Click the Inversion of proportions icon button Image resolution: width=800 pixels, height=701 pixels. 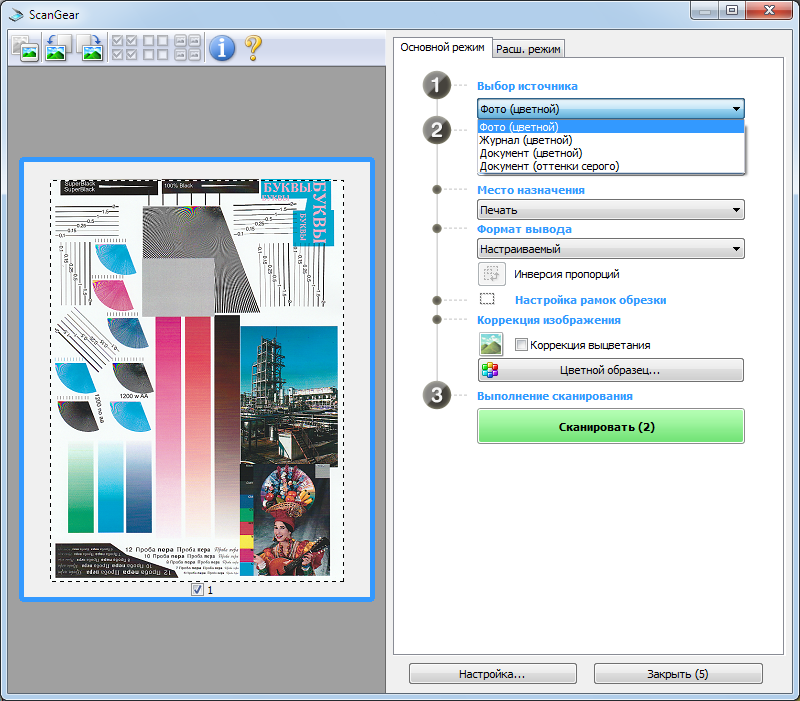[491, 274]
